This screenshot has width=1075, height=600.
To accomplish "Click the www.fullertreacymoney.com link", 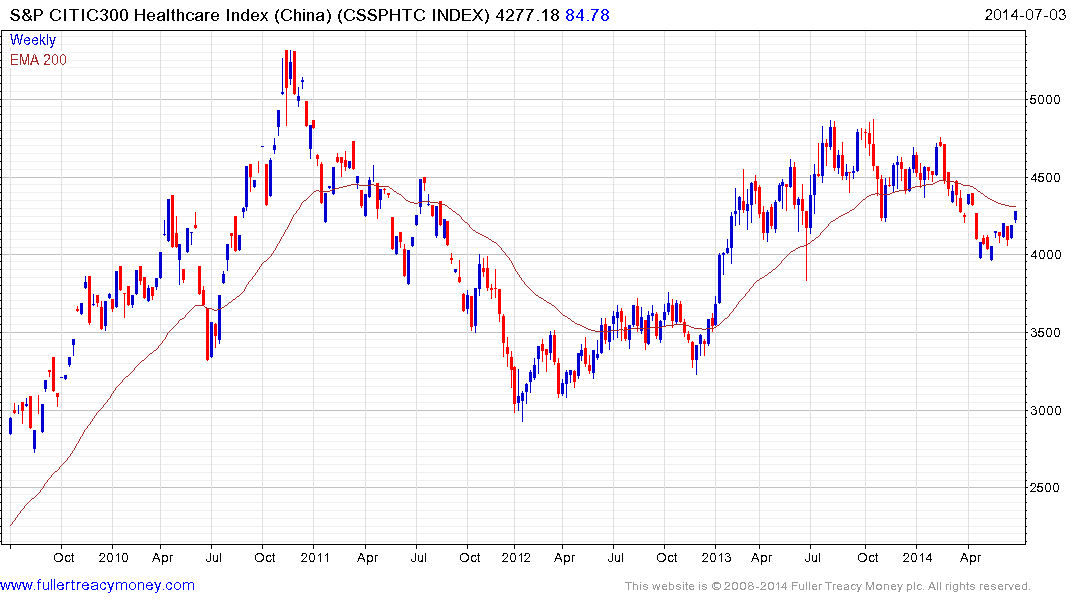I will (x=97, y=585).
